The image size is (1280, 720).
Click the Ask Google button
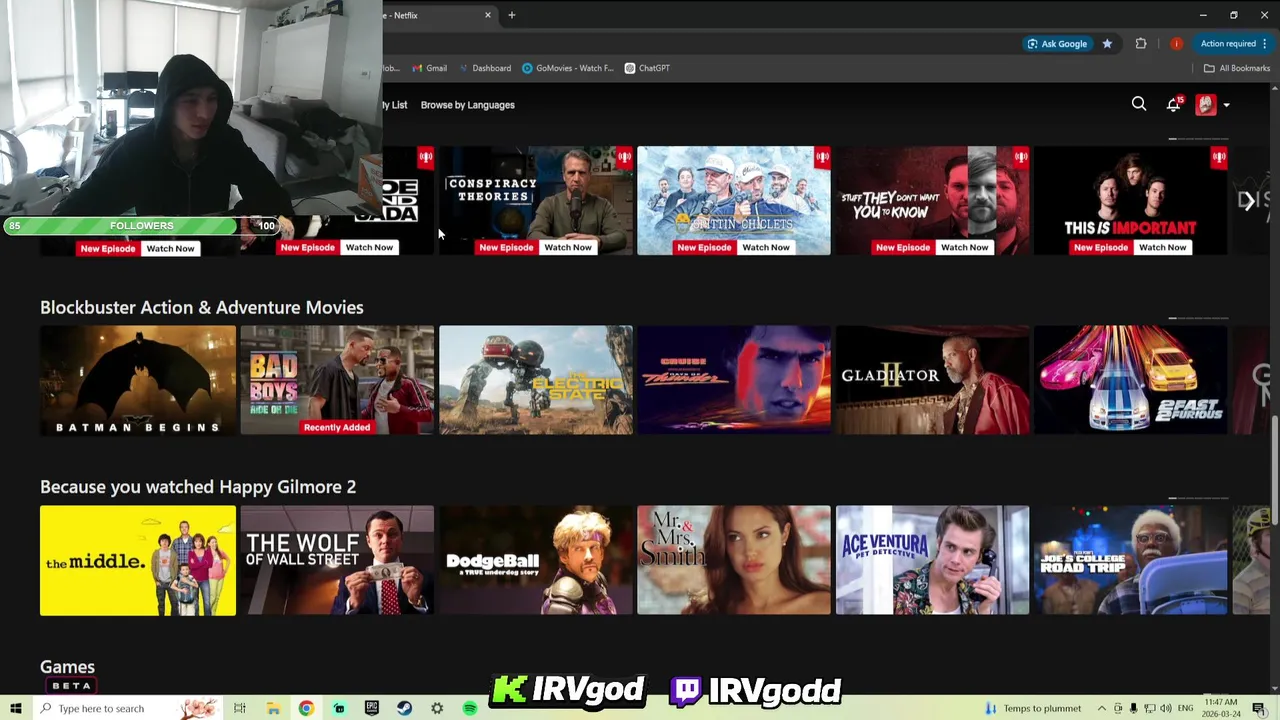pyautogui.click(x=1057, y=43)
